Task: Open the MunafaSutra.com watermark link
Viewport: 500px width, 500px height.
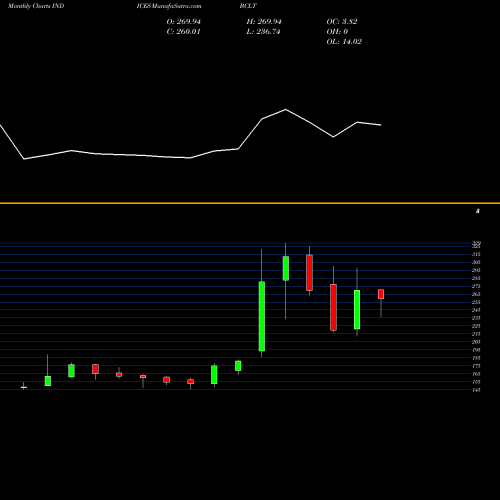Action: tap(169, 6)
